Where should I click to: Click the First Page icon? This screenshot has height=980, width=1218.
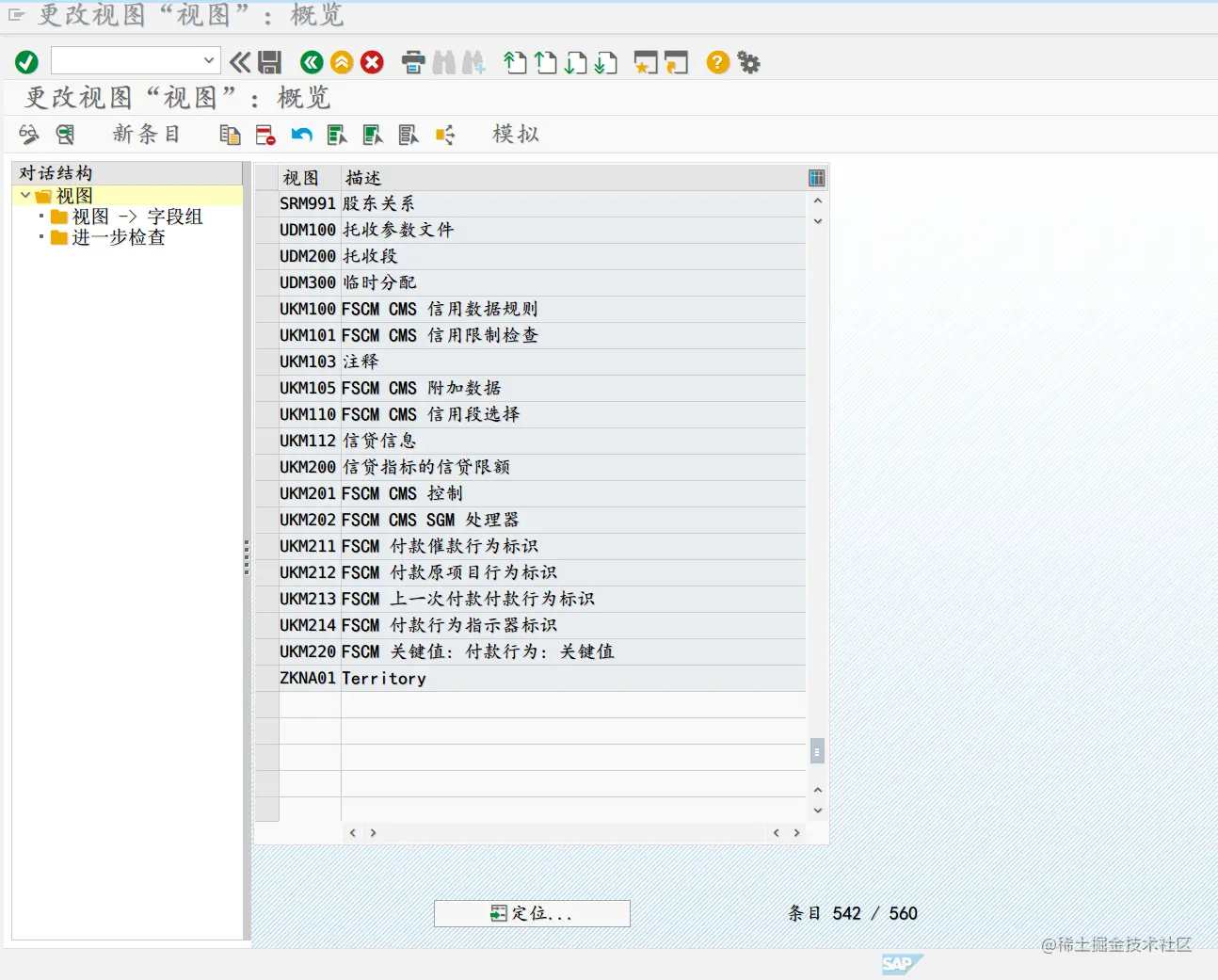coord(515,62)
